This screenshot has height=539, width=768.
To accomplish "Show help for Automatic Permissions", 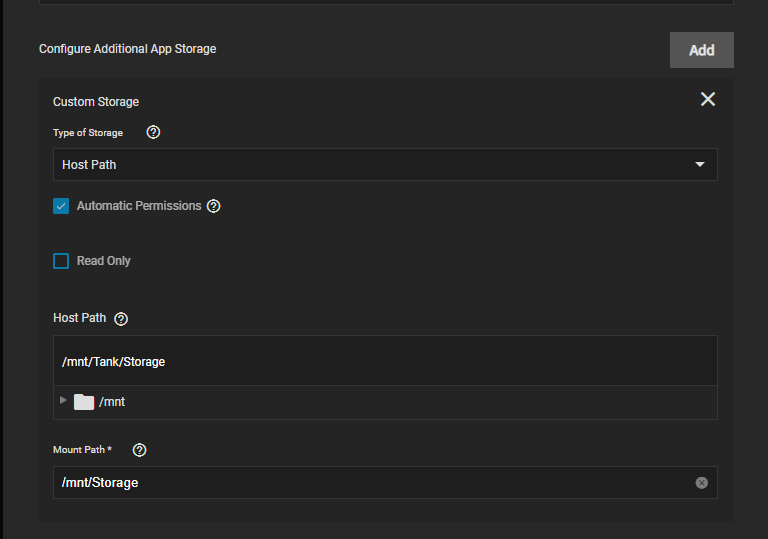I will click(214, 206).
